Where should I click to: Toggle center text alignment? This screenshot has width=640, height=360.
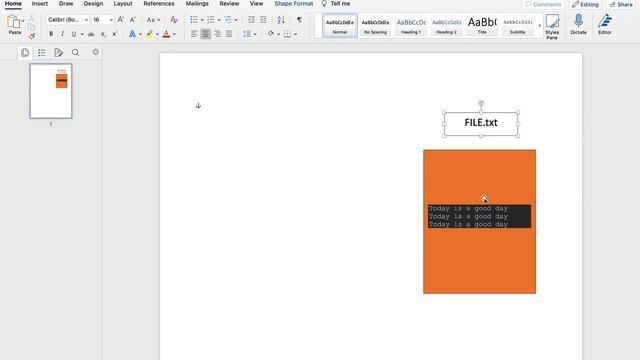click(206, 34)
